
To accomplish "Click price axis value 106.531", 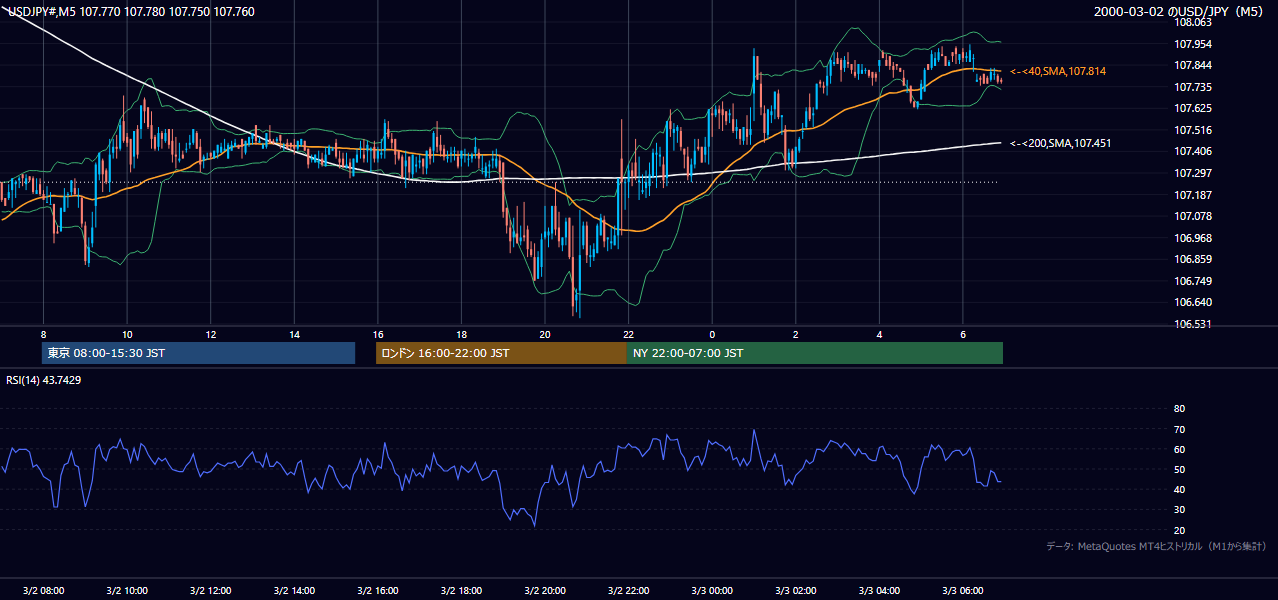I will point(1193,324).
